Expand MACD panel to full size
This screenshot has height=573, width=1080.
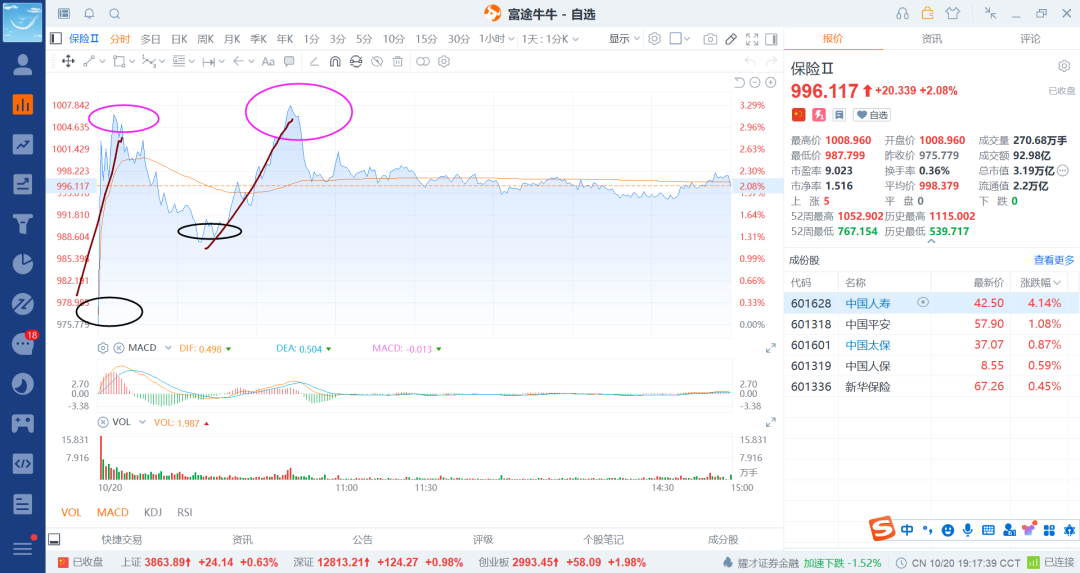point(771,348)
